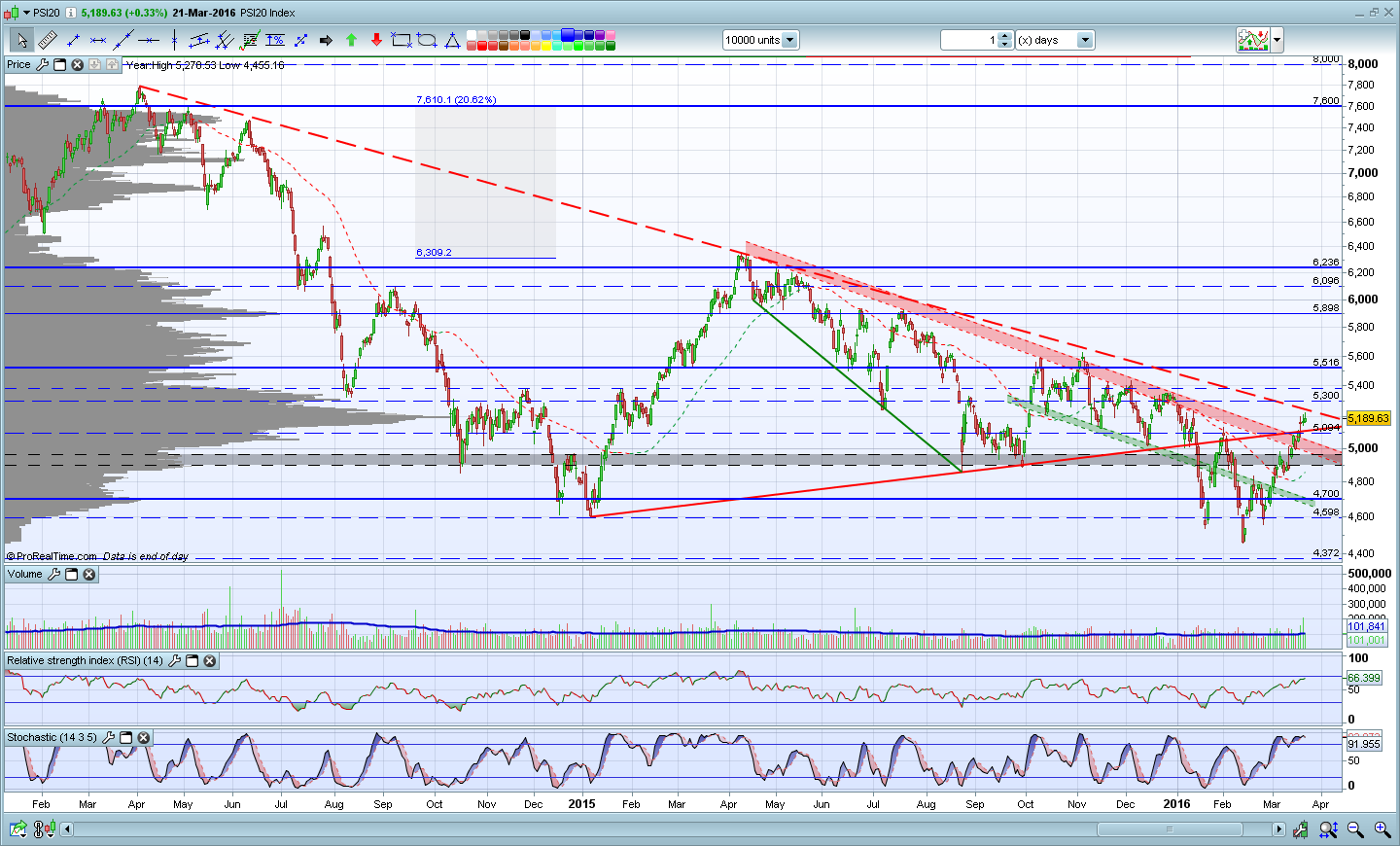Viewport: 1400px width, 846px height.
Task: Select the ruler measurement tool
Action: (x=48, y=40)
